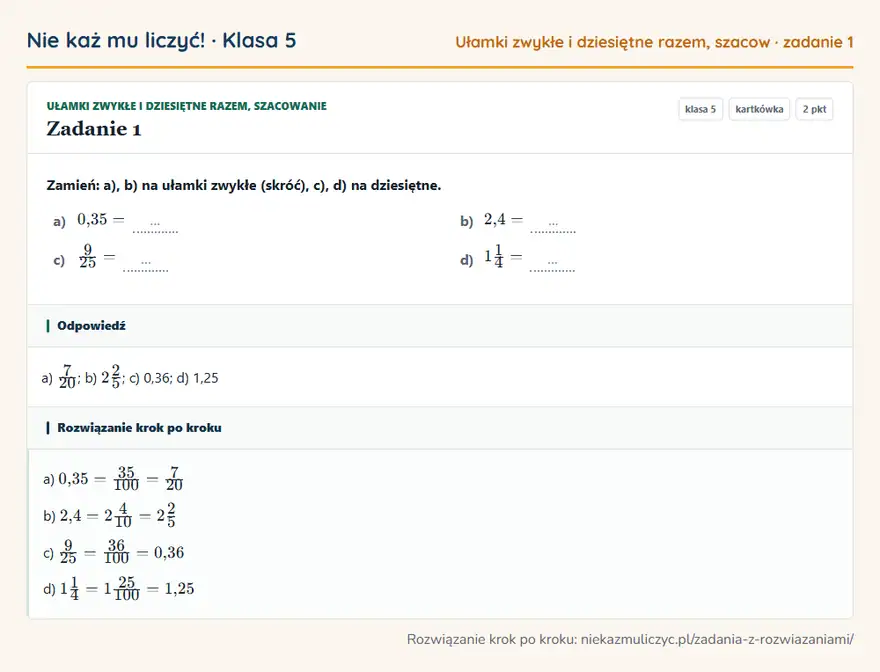Click the answer blank after 1 1/4
Screen dimensions: 880x672
(552, 264)
